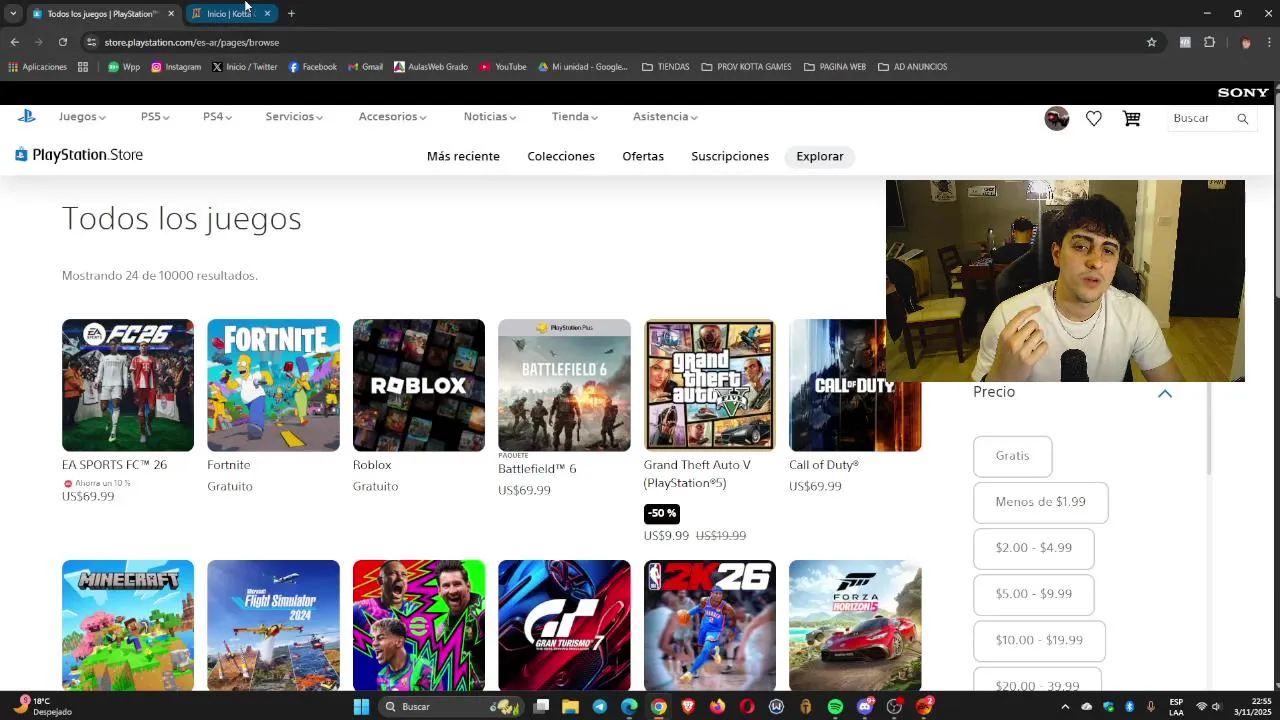Select the Menos de $1.99 filter
Screen dimensions: 1280x720
[x=1040, y=502]
